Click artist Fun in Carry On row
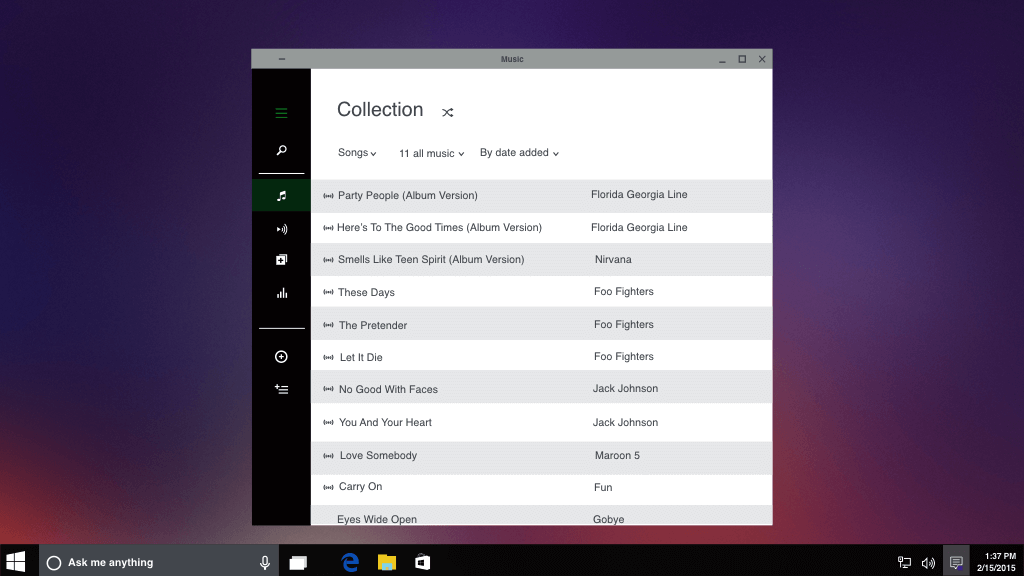The height and width of the screenshot is (576, 1024). pos(603,487)
